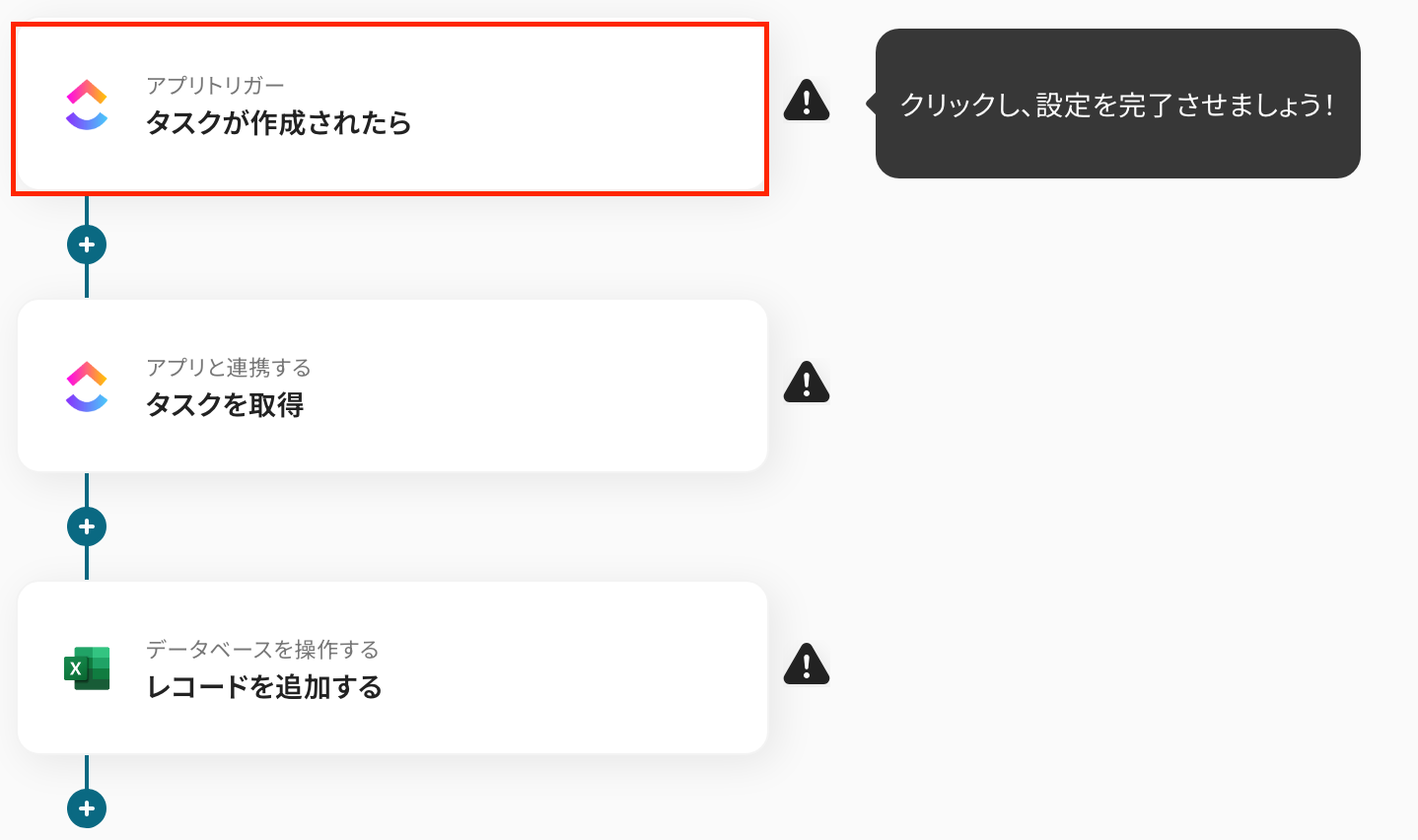
Task: Click the データベースを操作する label
Action: 262,650
